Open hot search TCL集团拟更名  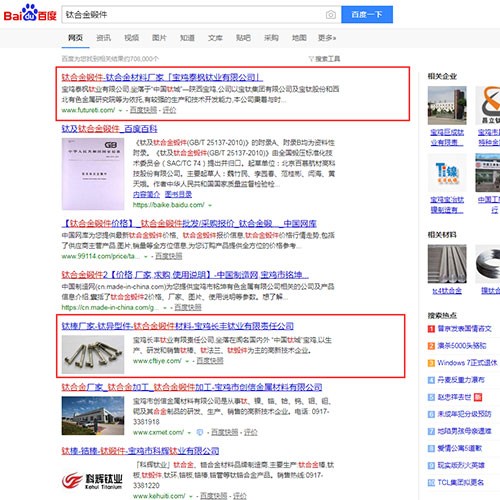click(461, 482)
